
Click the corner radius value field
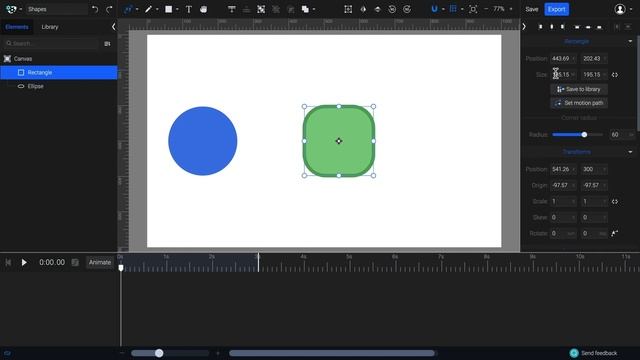point(622,134)
